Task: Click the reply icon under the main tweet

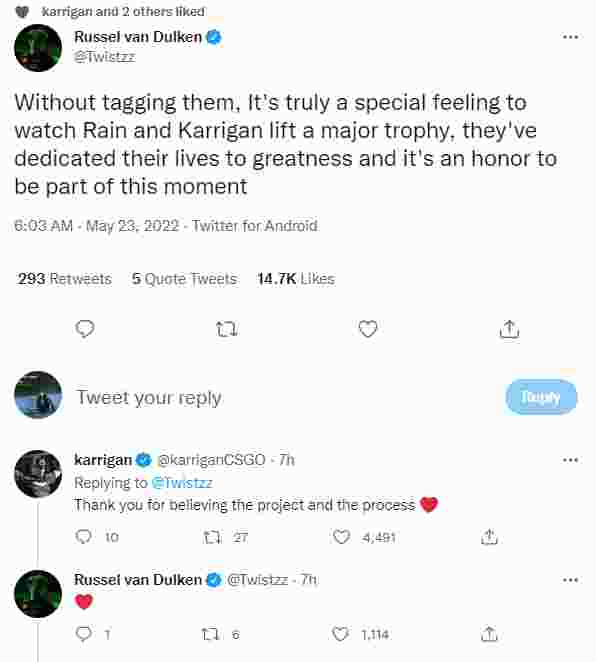Action: tap(85, 329)
